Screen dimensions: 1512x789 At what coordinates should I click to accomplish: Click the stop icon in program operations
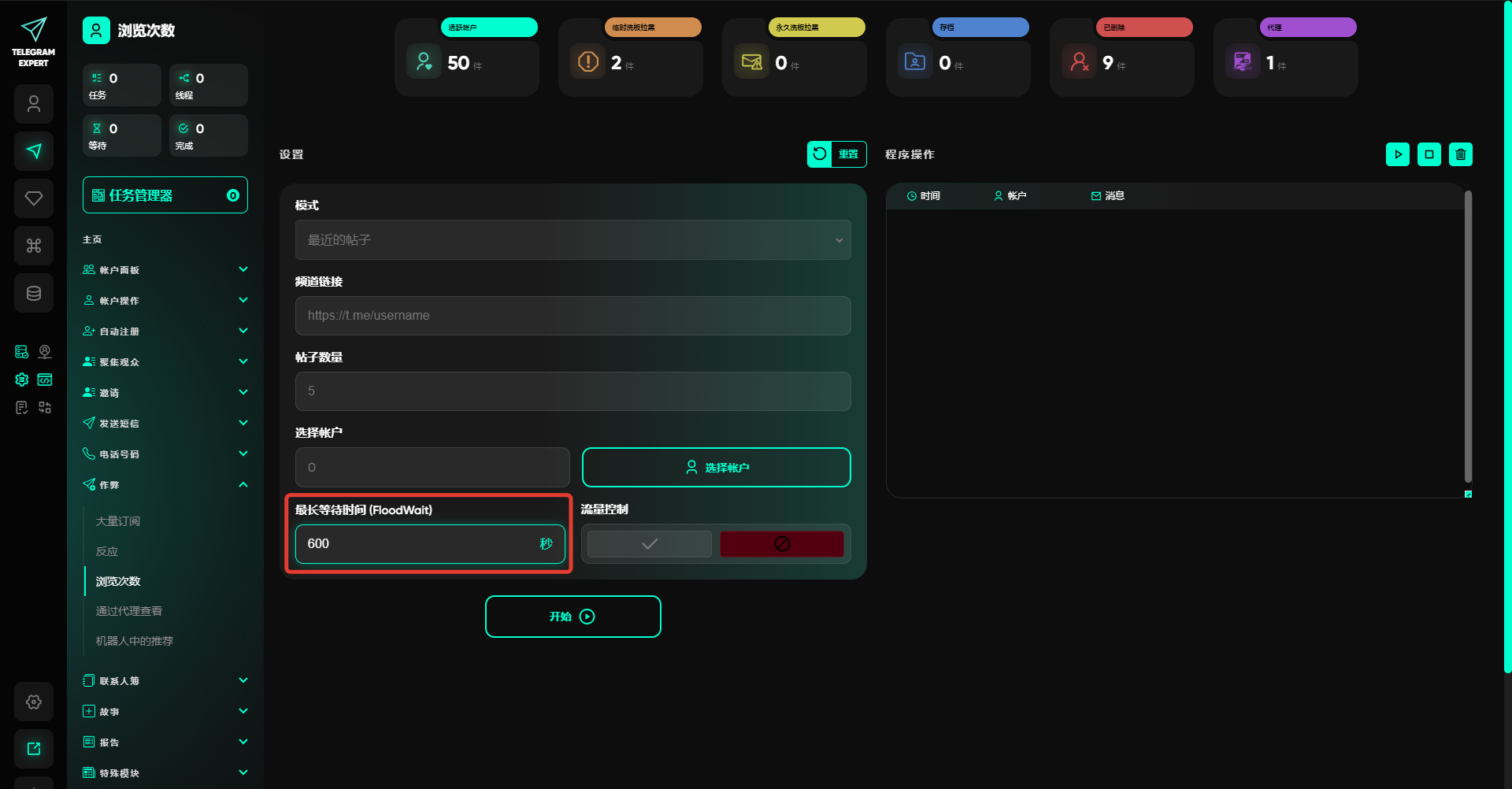(x=1429, y=154)
